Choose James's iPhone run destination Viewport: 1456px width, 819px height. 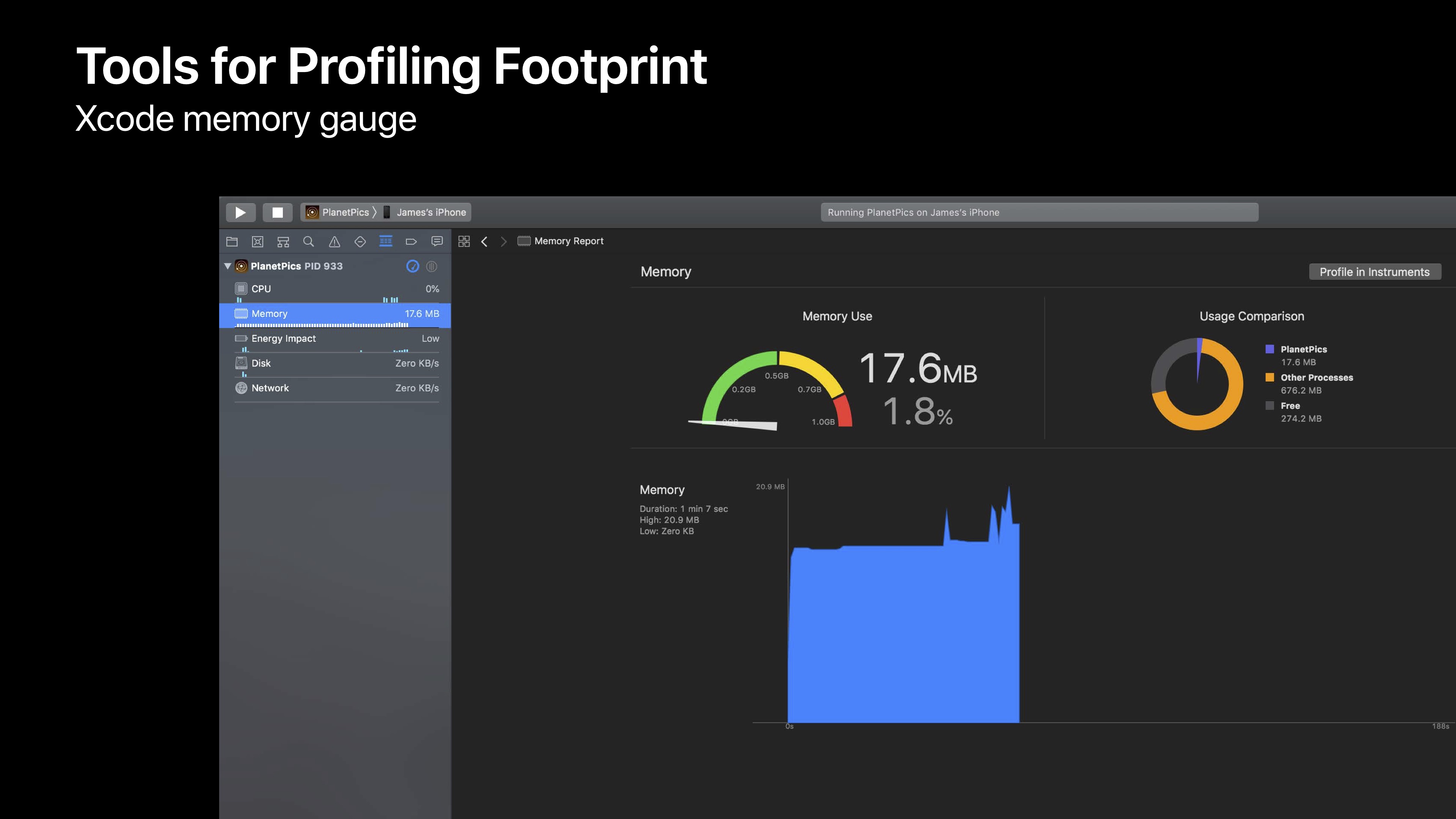pos(431,212)
